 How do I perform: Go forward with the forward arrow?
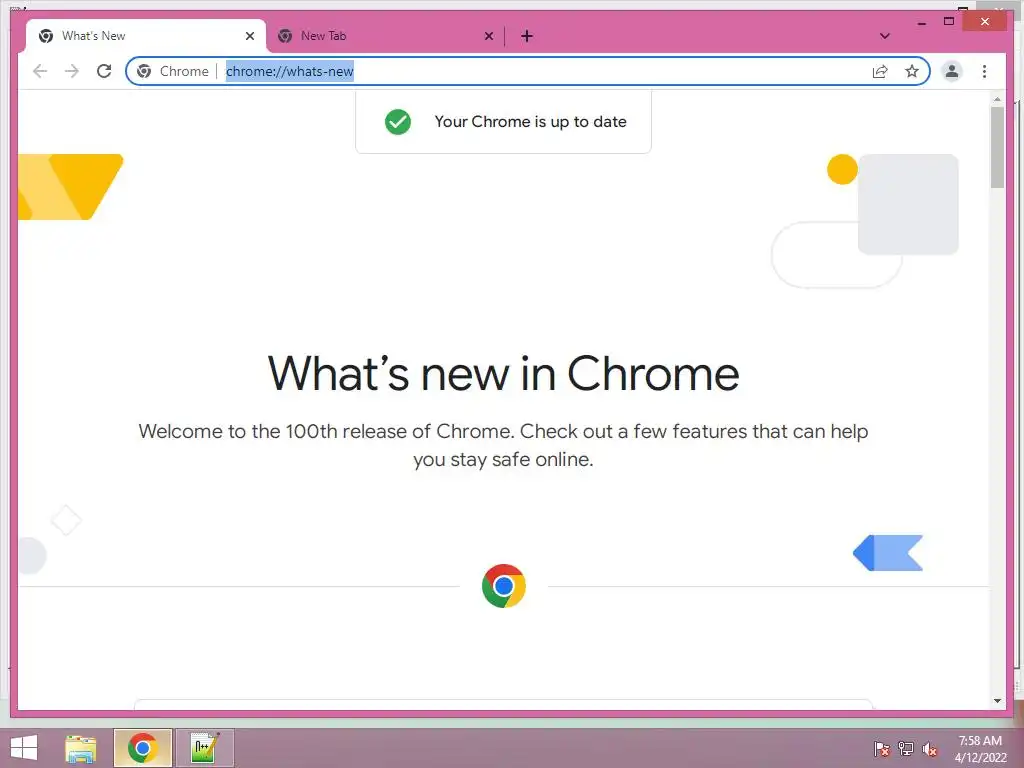coord(72,71)
